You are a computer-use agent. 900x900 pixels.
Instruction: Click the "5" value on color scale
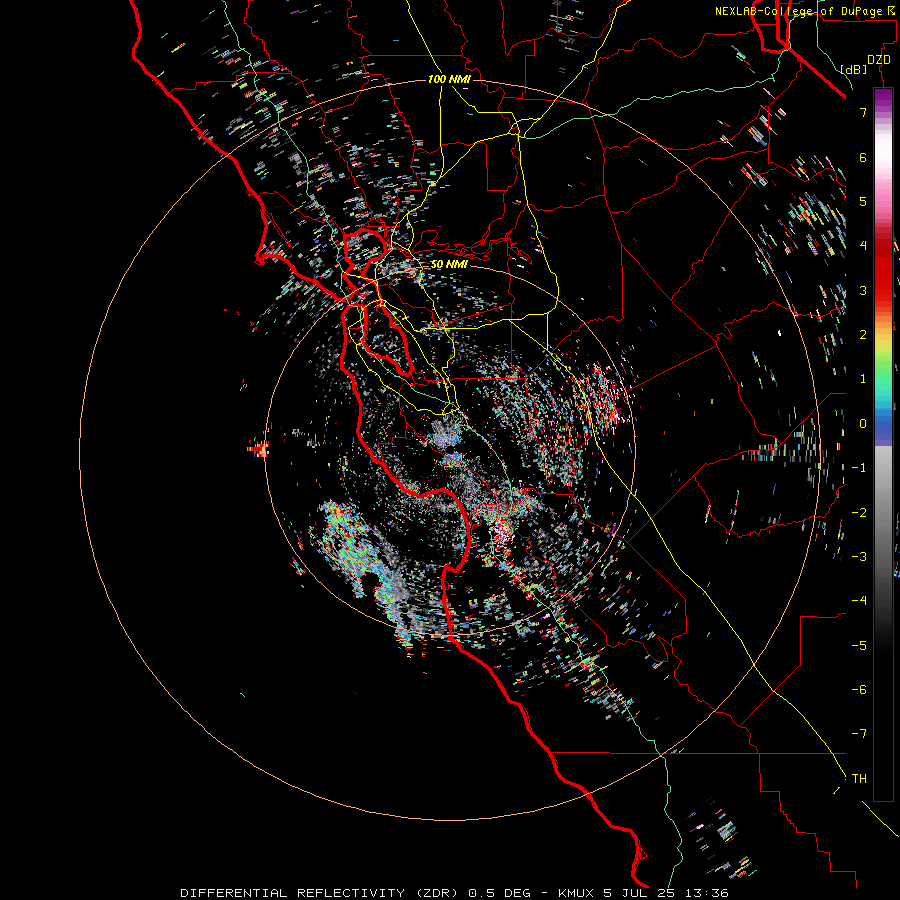(863, 201)
